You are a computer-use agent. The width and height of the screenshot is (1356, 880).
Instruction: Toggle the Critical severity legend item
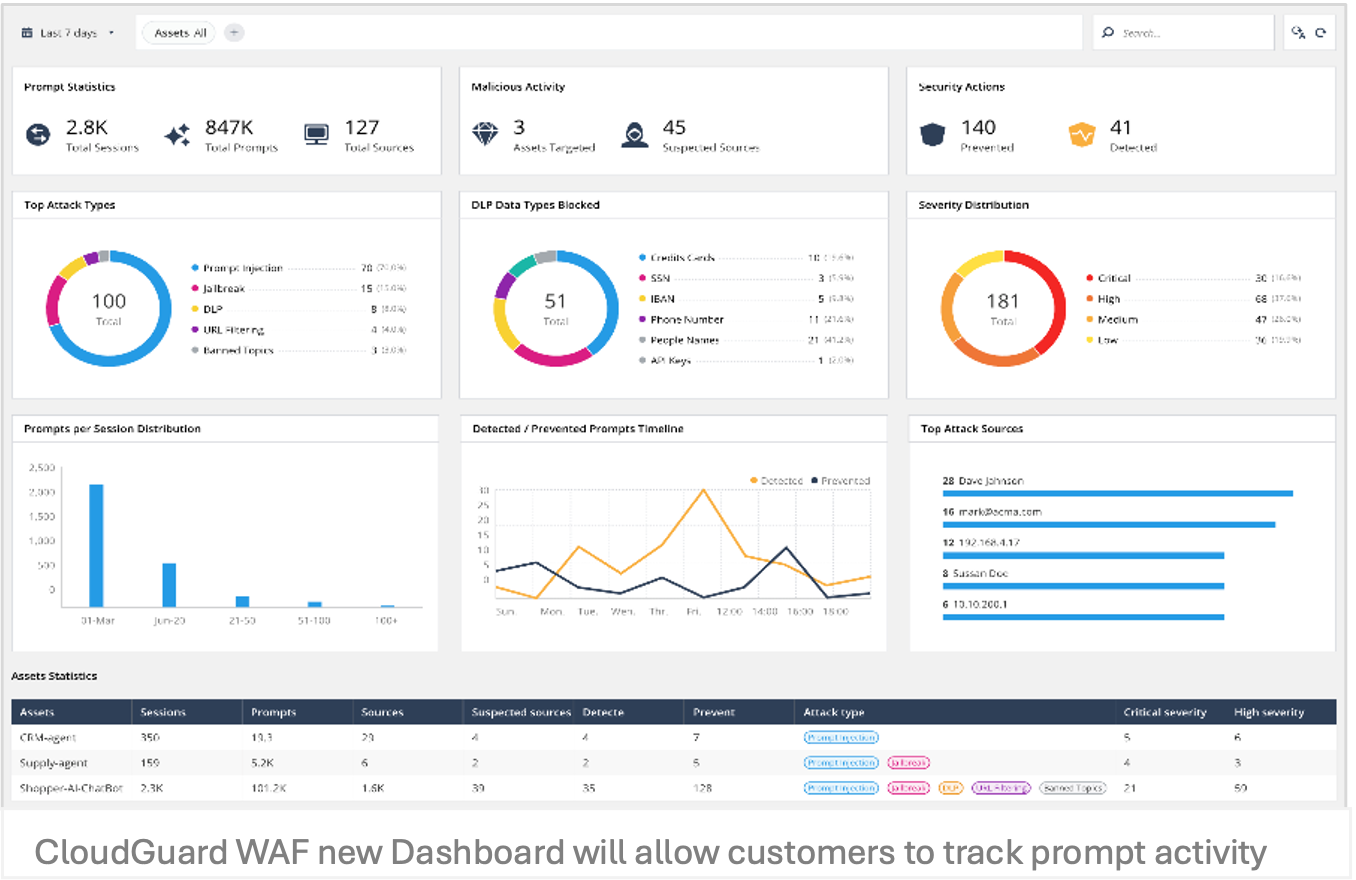coord(1112,278)
